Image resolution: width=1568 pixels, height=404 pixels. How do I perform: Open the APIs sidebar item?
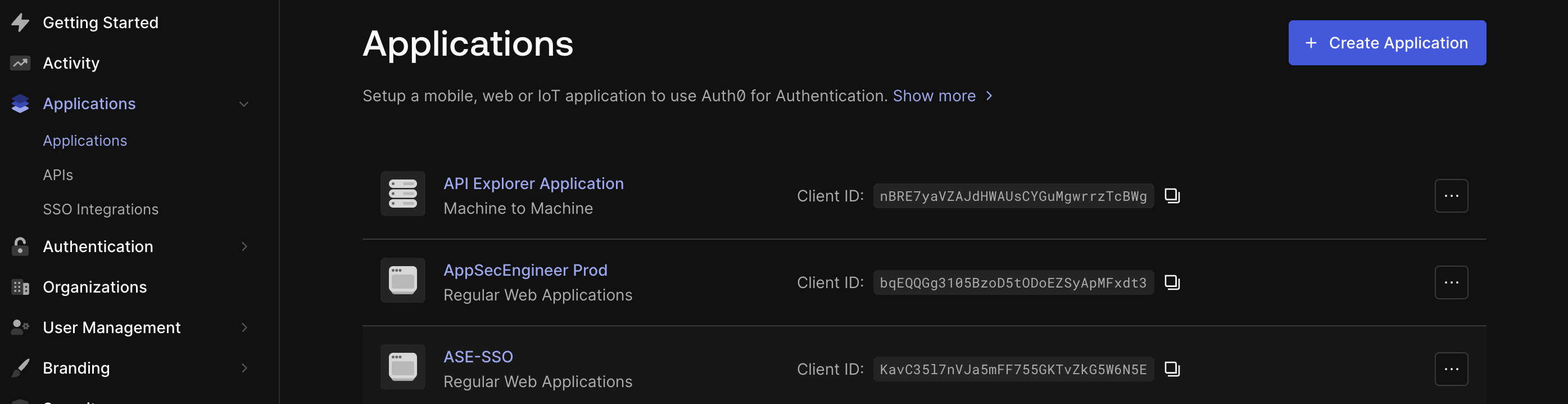pyautogui.click(x=58, y=175)
